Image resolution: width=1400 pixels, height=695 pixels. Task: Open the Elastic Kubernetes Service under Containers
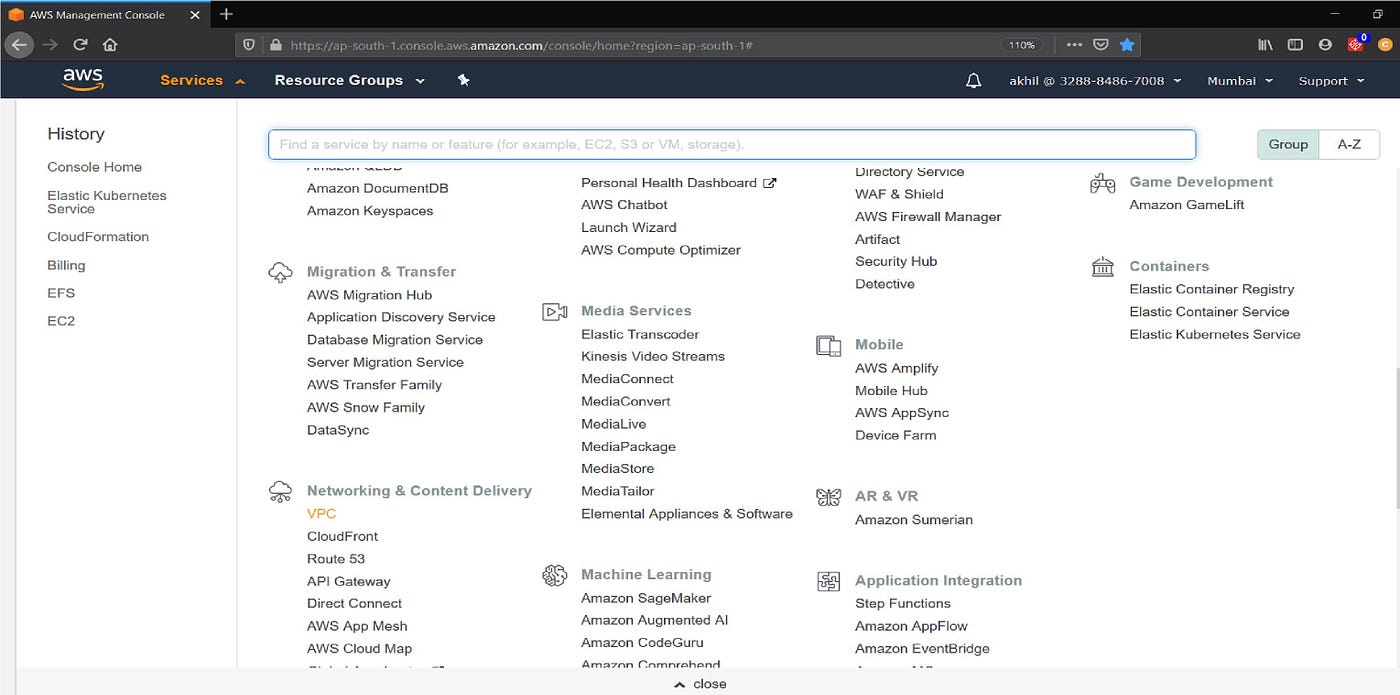click(1215, 334)
